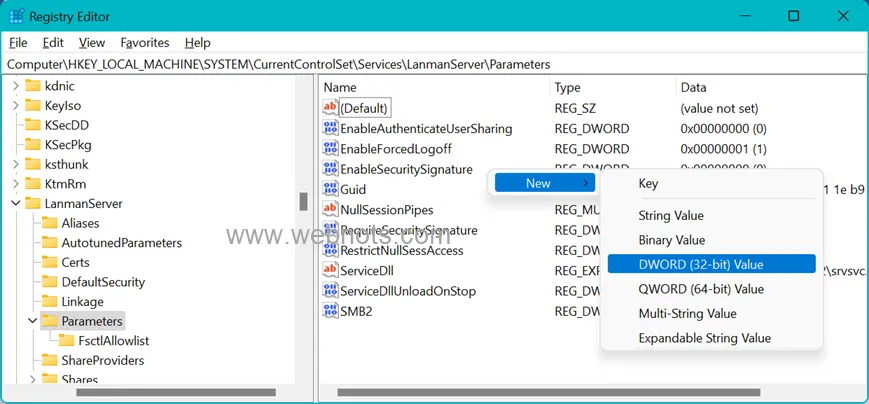Image resolution: width=869 pixels, height=404 pixels.
Task: Click the NullSessionPipes string icon
Action: pyautogui.click(x=330, y=209)
